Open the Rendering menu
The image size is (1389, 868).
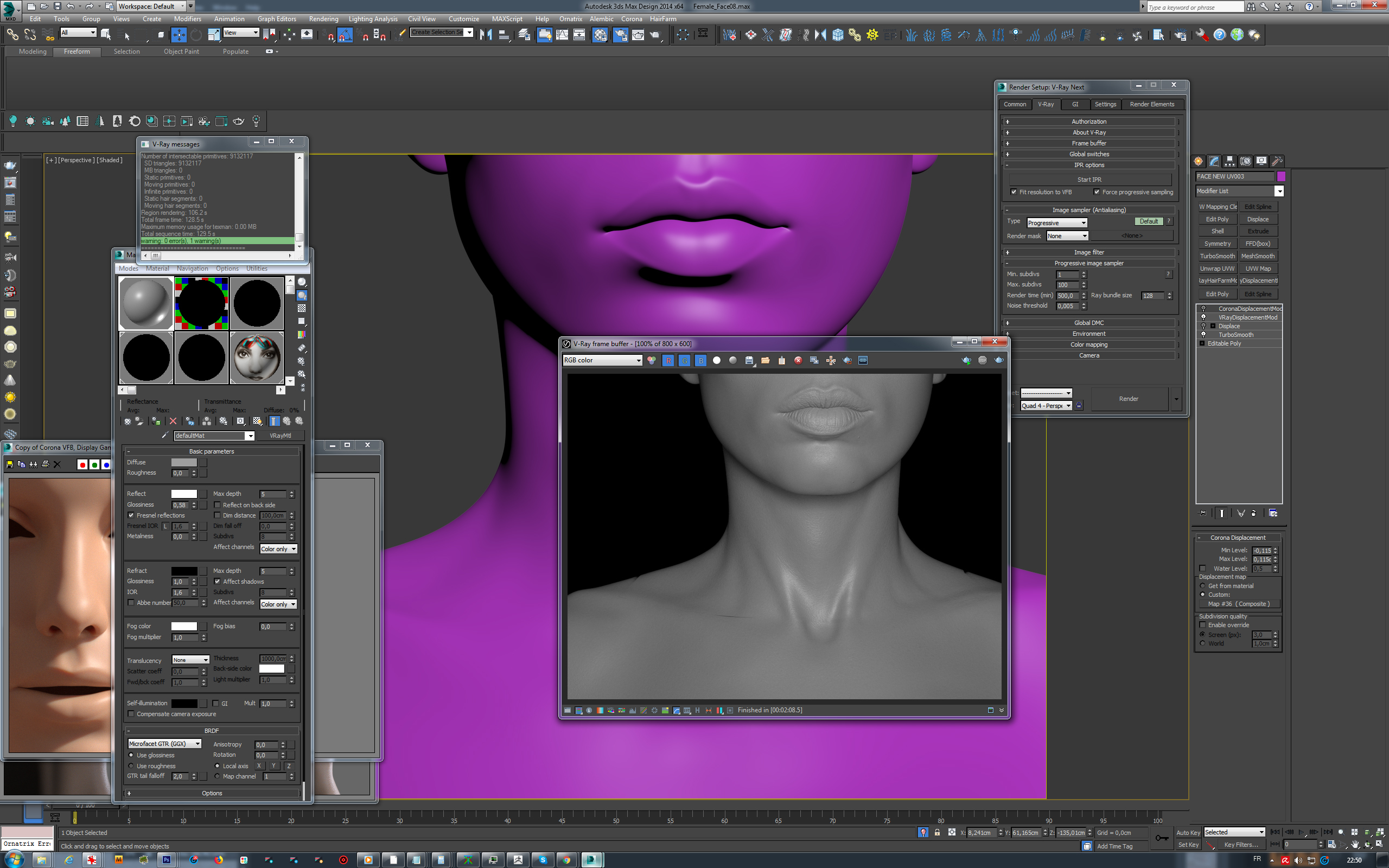(324, 19)
